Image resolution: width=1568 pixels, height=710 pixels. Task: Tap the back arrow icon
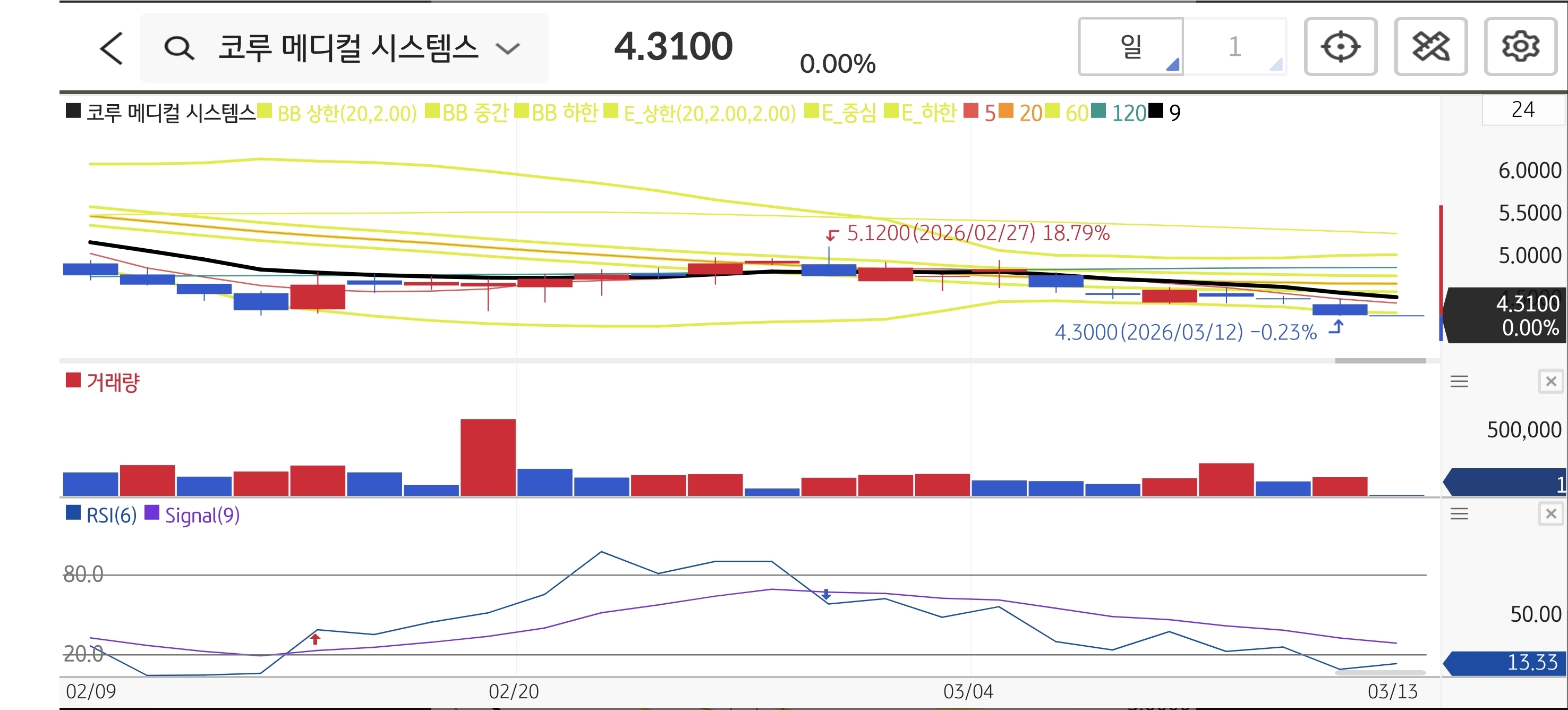pos(112,48)
